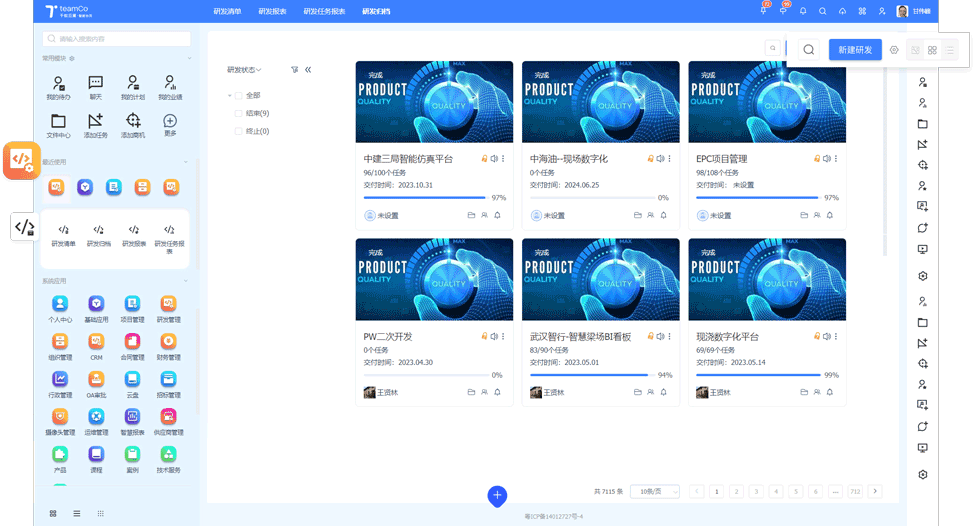Open the 研发状态 dropdown

click(244, 70)
